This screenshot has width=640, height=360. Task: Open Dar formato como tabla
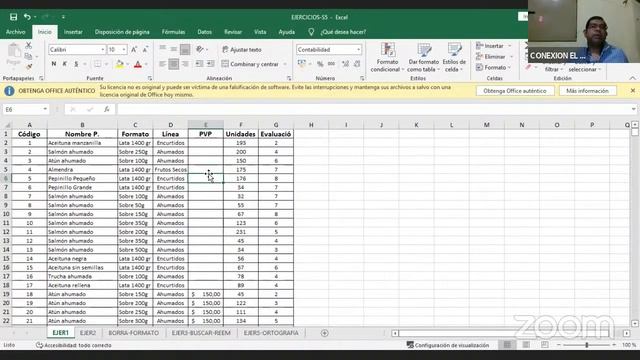[x=424, y=57]
